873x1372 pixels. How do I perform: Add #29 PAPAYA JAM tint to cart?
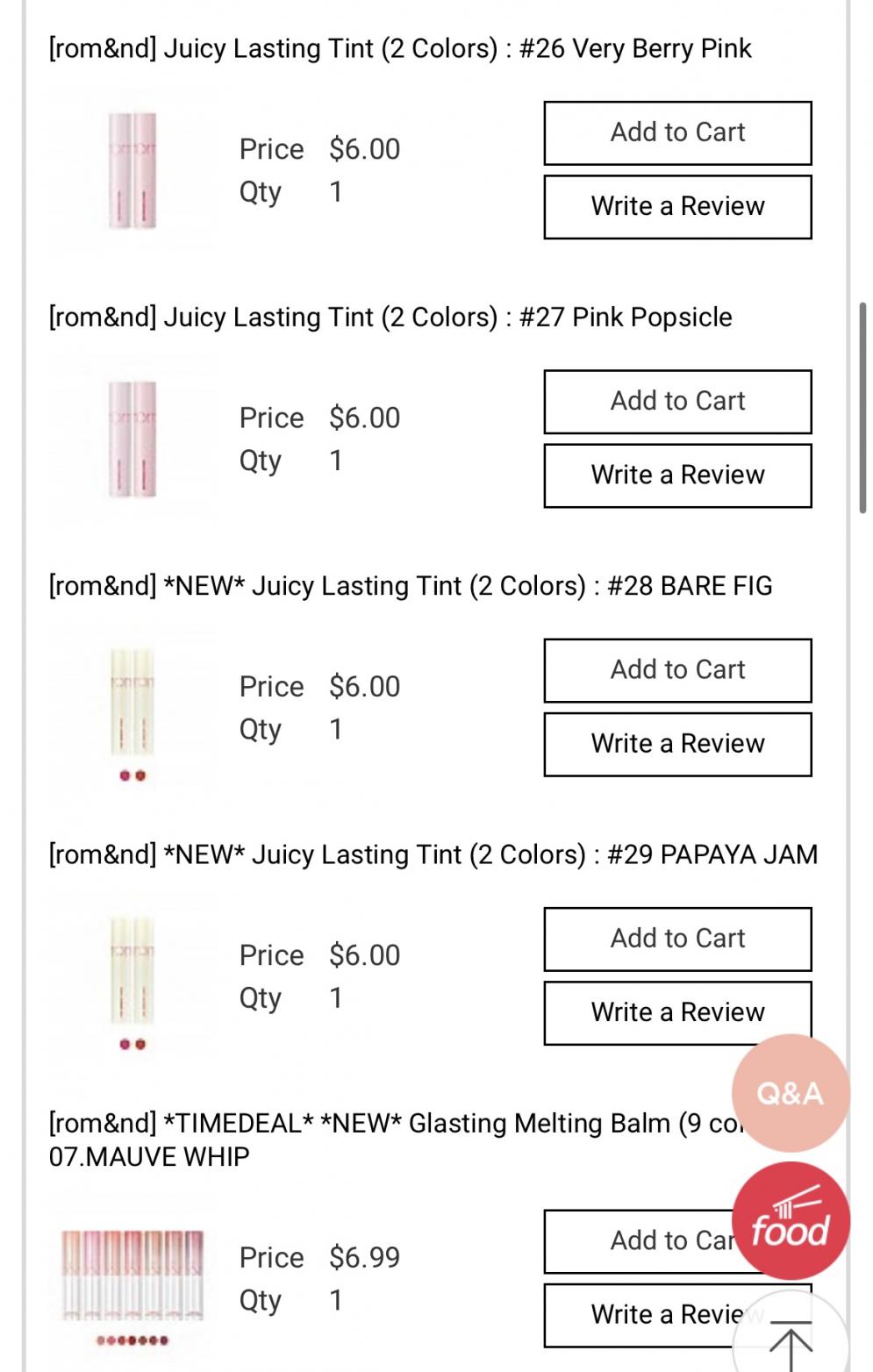click(677, 939)
